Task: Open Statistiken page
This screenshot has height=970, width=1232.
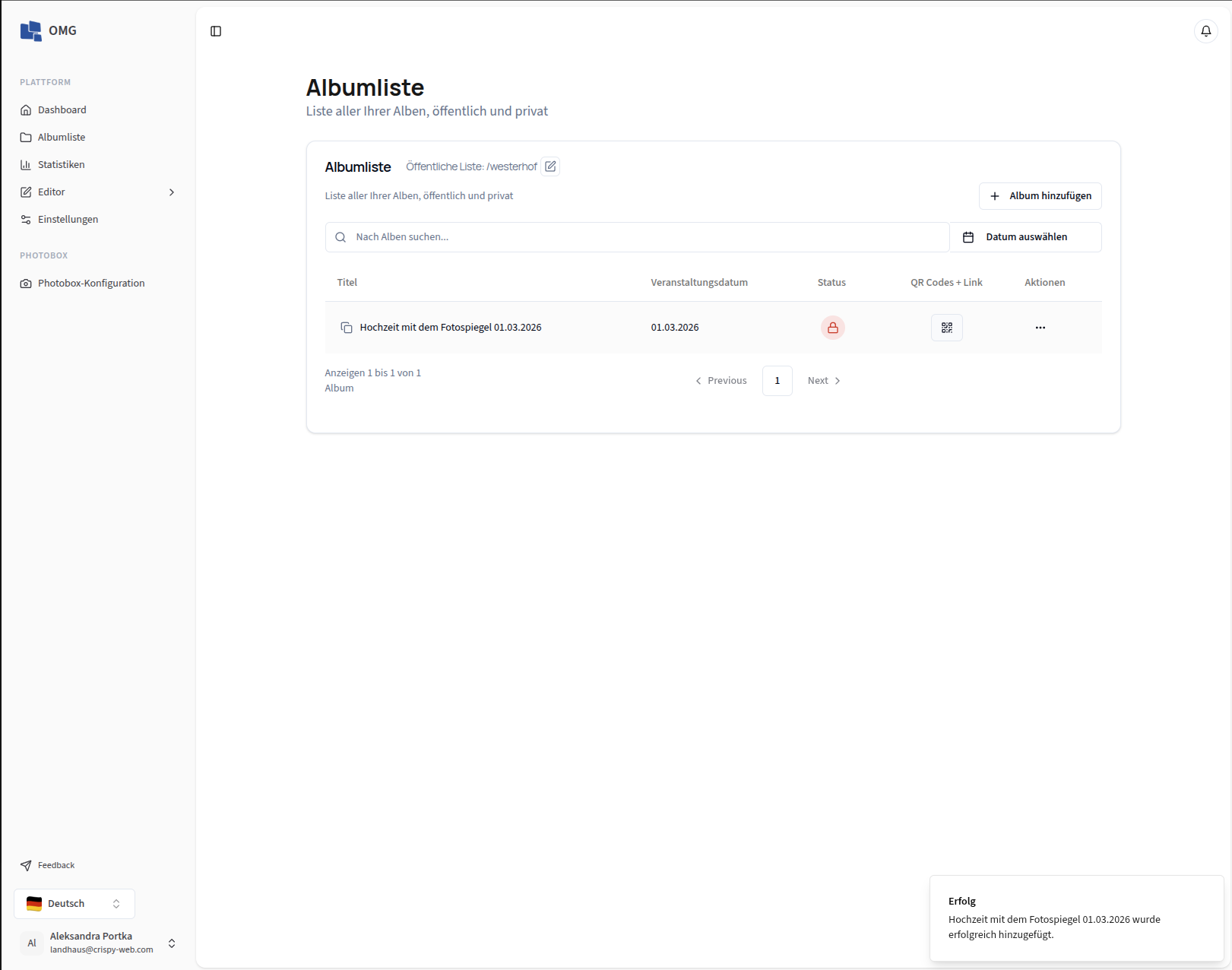Action: (98, 165)
